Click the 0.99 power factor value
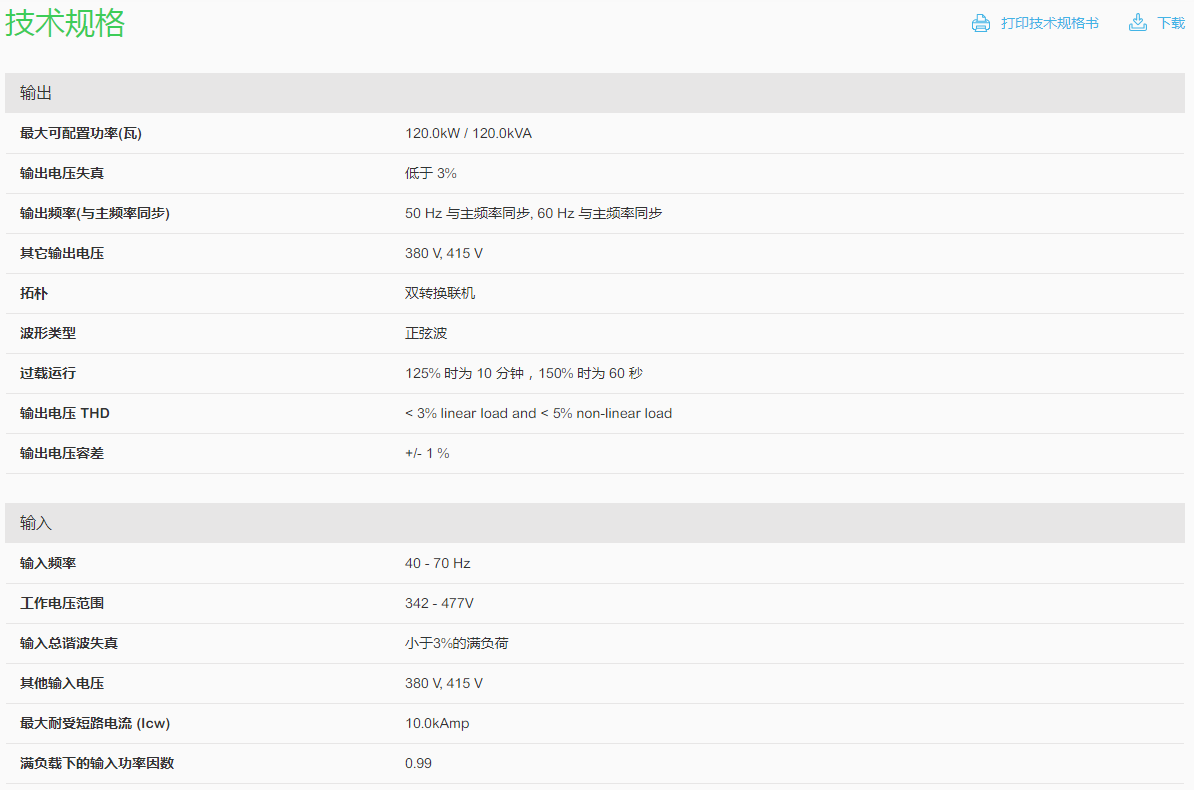The width and height of the screenshot is (1194, 790). 418,763
